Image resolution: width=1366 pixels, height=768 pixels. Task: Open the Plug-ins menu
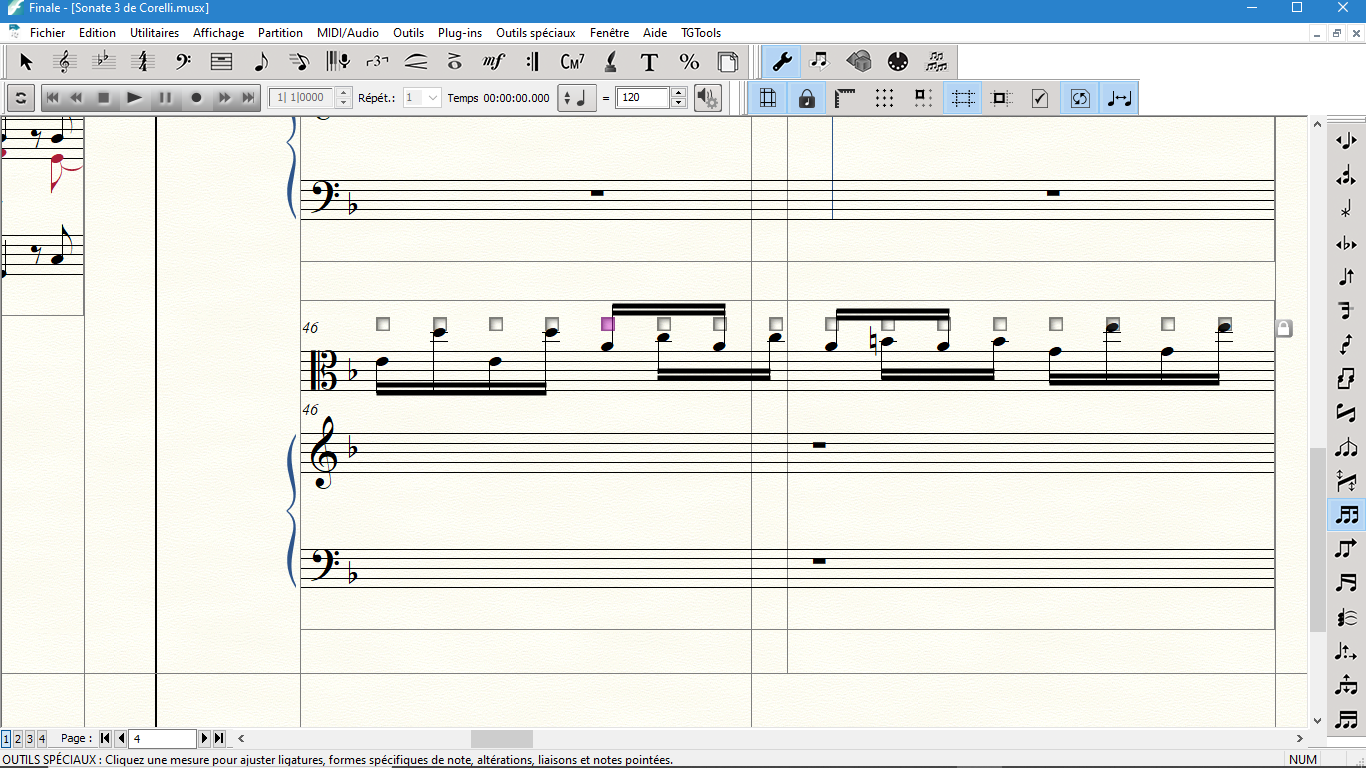tap(459, 33)
